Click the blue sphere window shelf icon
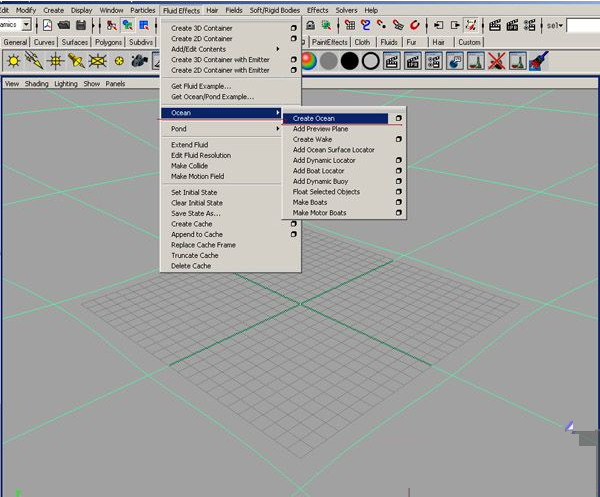The width and height of the screenshot is (600, 497). (x=454, y=61)
